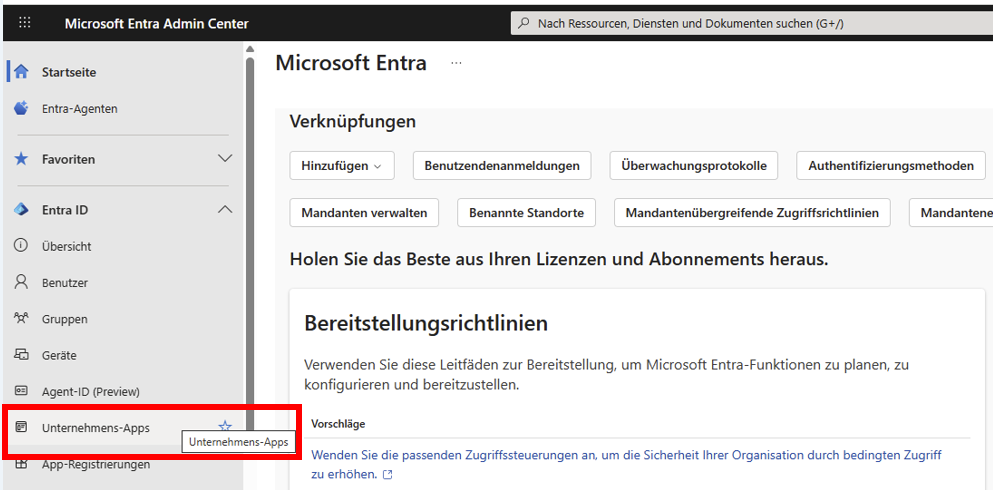Click the Benannte Standorte button
Image resolution: width=993 pixels, height=490 pixels.
526,213
